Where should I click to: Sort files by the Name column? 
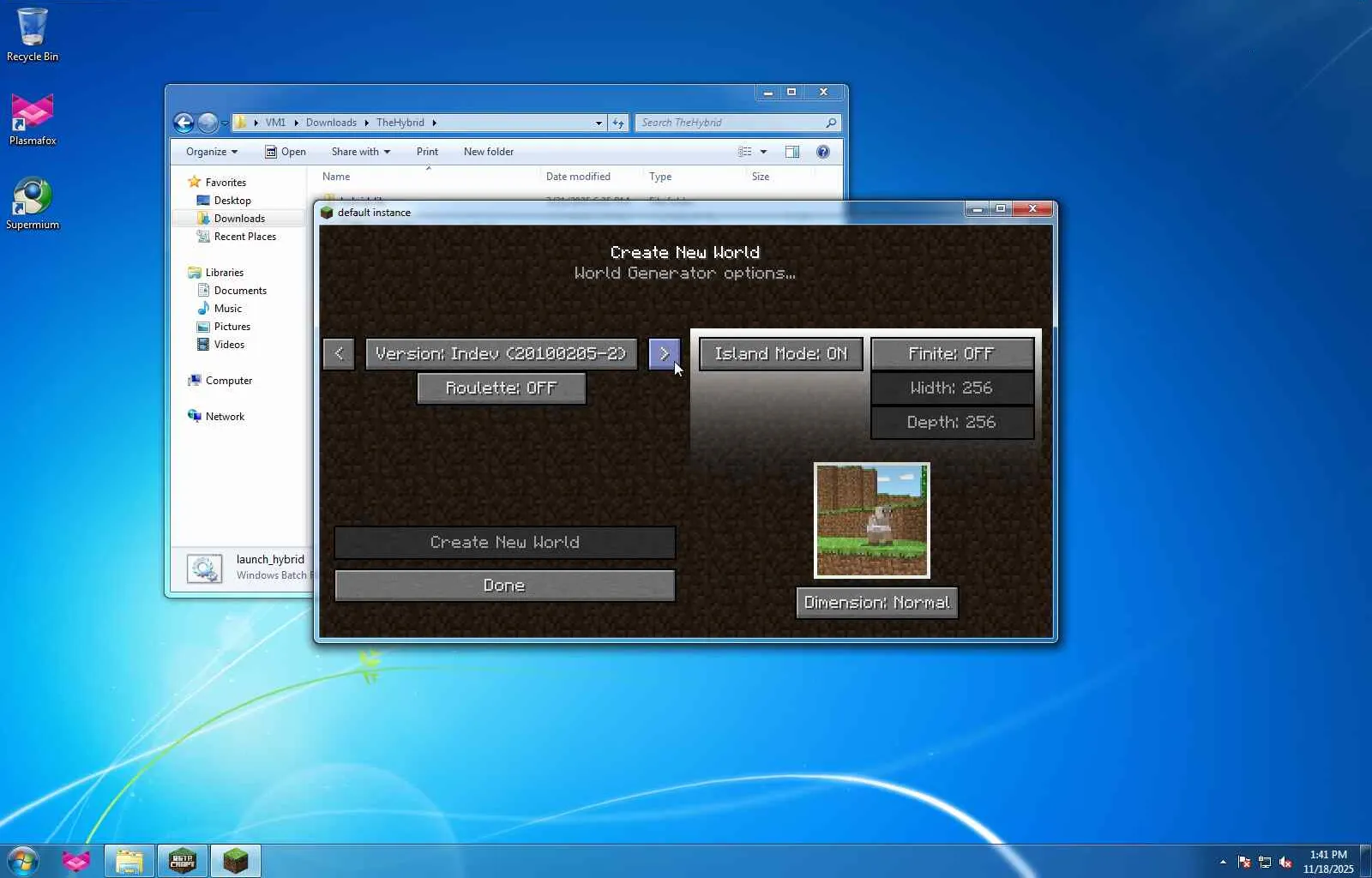[336, 177]
